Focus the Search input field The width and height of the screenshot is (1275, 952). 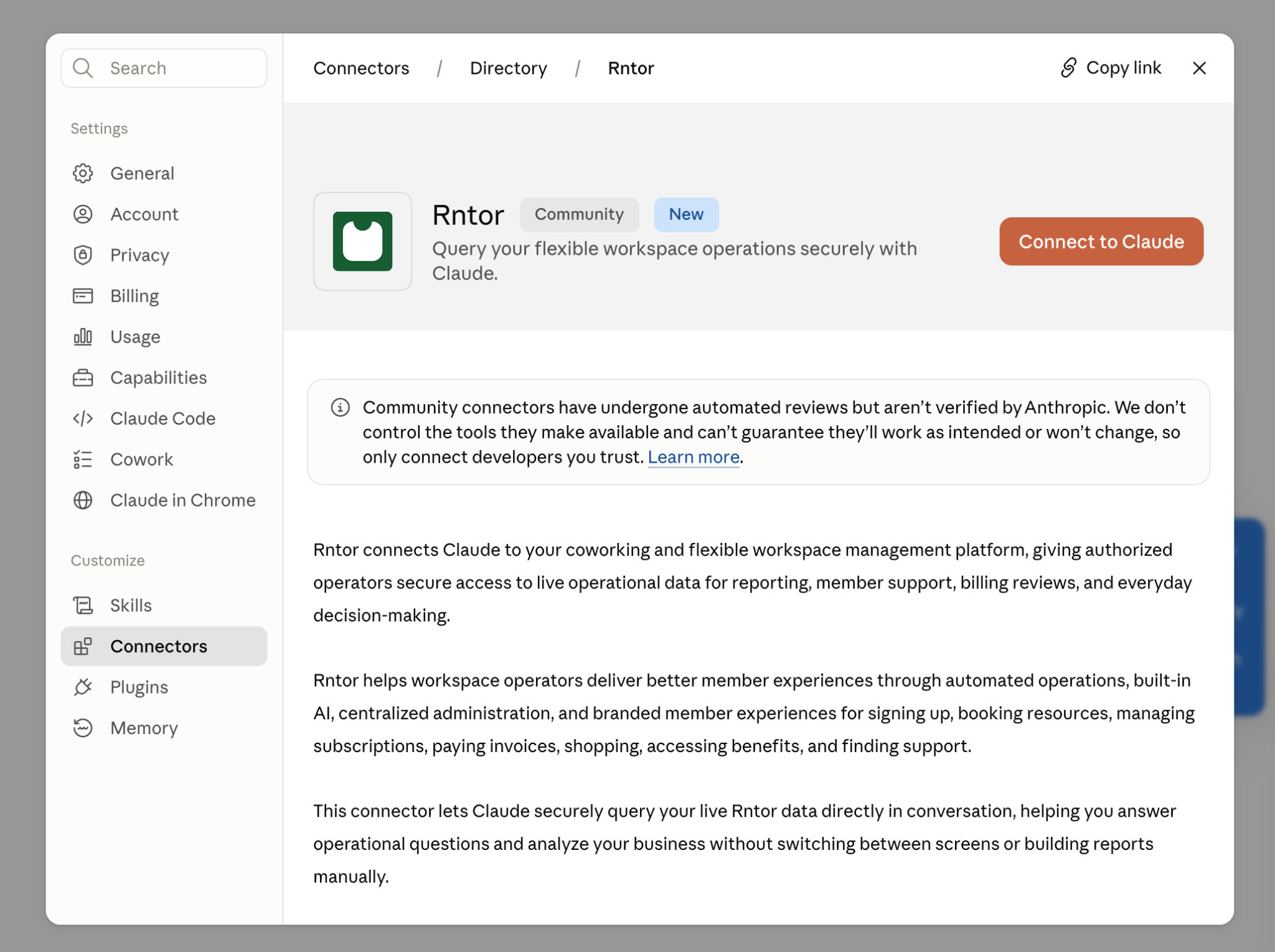[164, 68]
